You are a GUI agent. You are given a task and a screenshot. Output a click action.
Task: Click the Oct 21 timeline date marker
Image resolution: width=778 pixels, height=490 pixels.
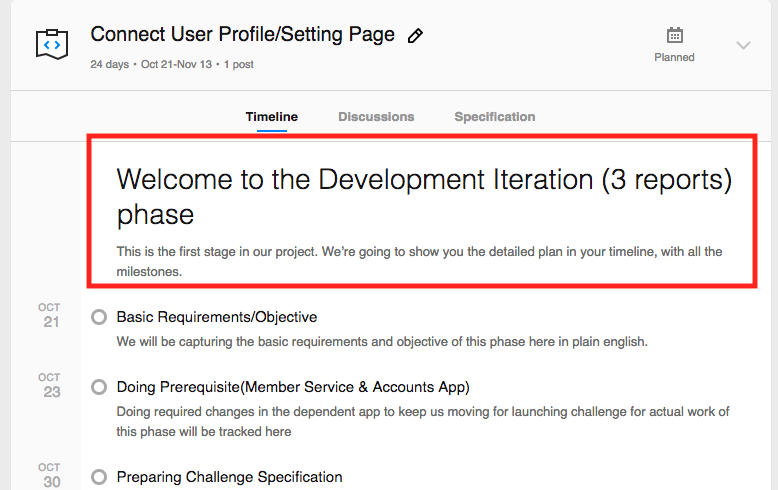tap(50, 315)
